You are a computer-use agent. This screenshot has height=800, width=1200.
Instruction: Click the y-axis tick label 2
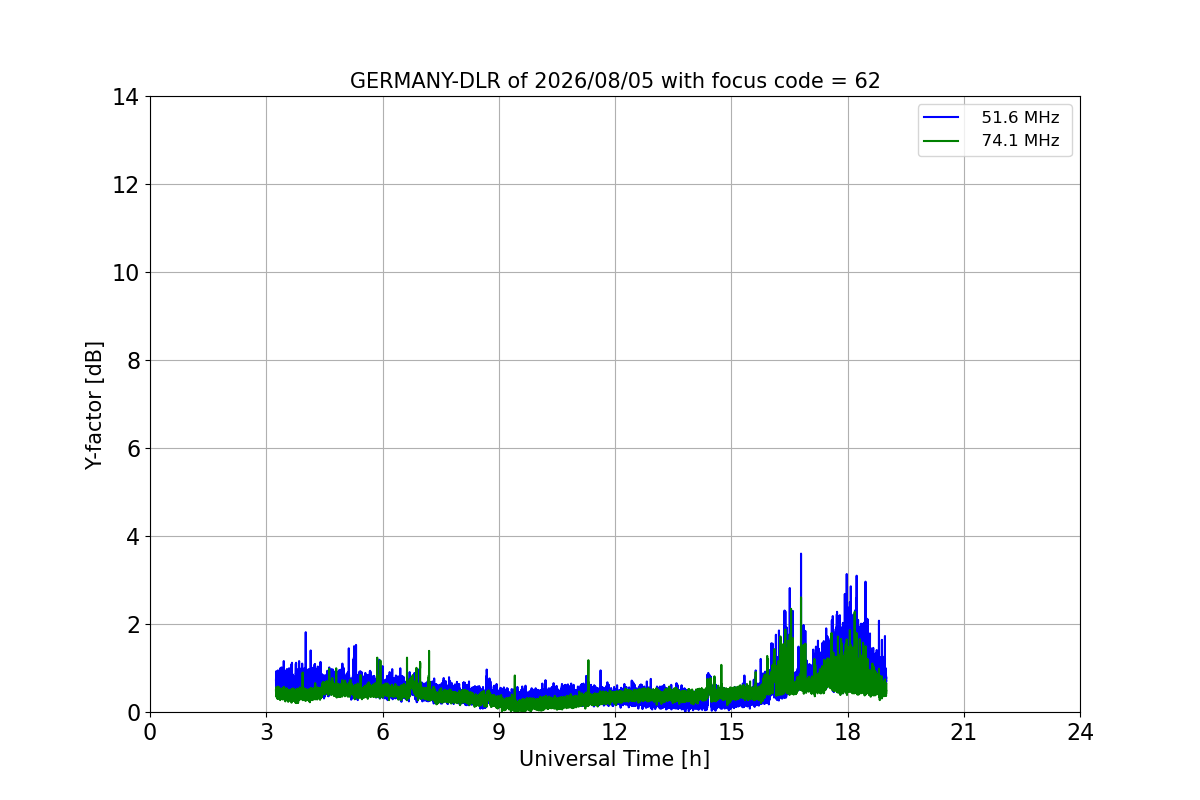click(x=132, y=625)
